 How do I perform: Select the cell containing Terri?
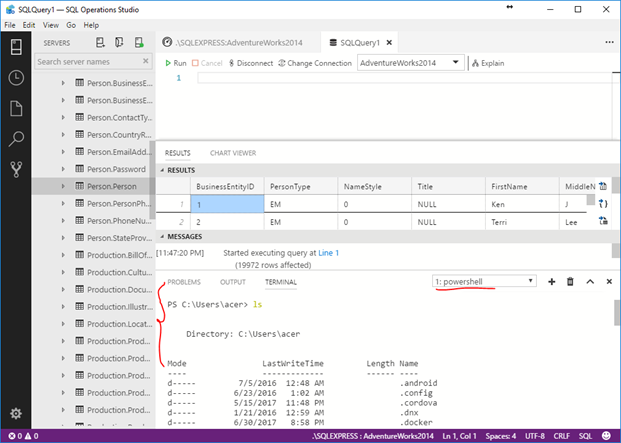coord(522,222)
